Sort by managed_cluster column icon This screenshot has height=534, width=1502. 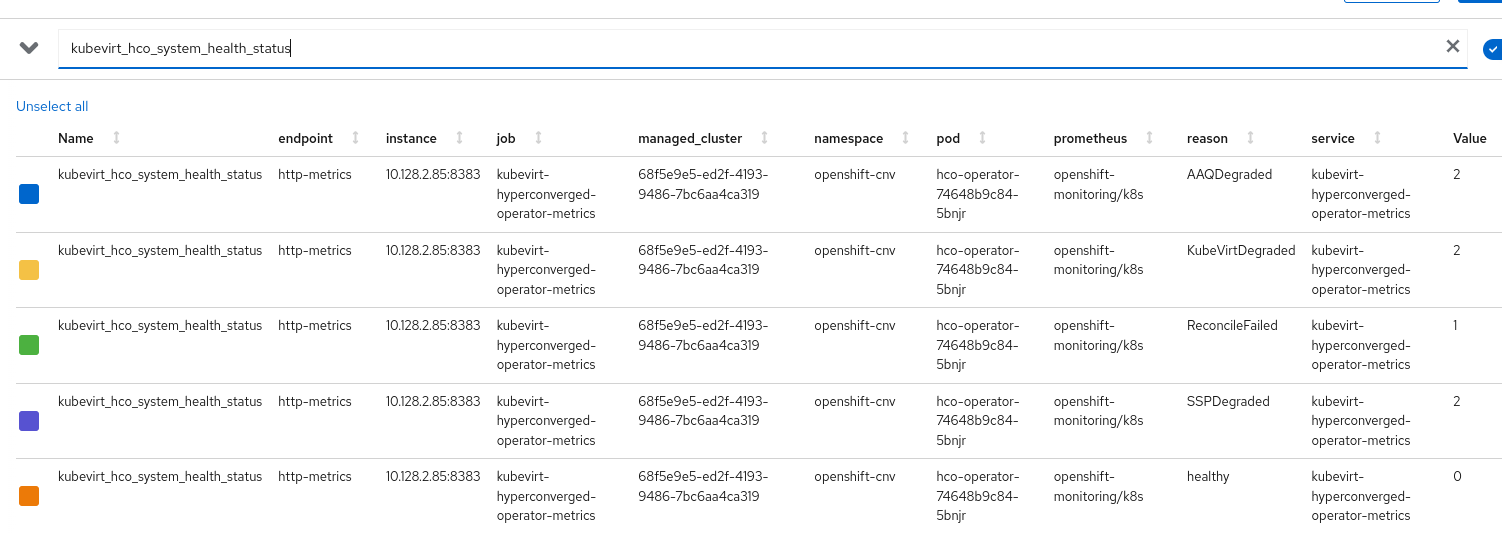coord(765,138)
